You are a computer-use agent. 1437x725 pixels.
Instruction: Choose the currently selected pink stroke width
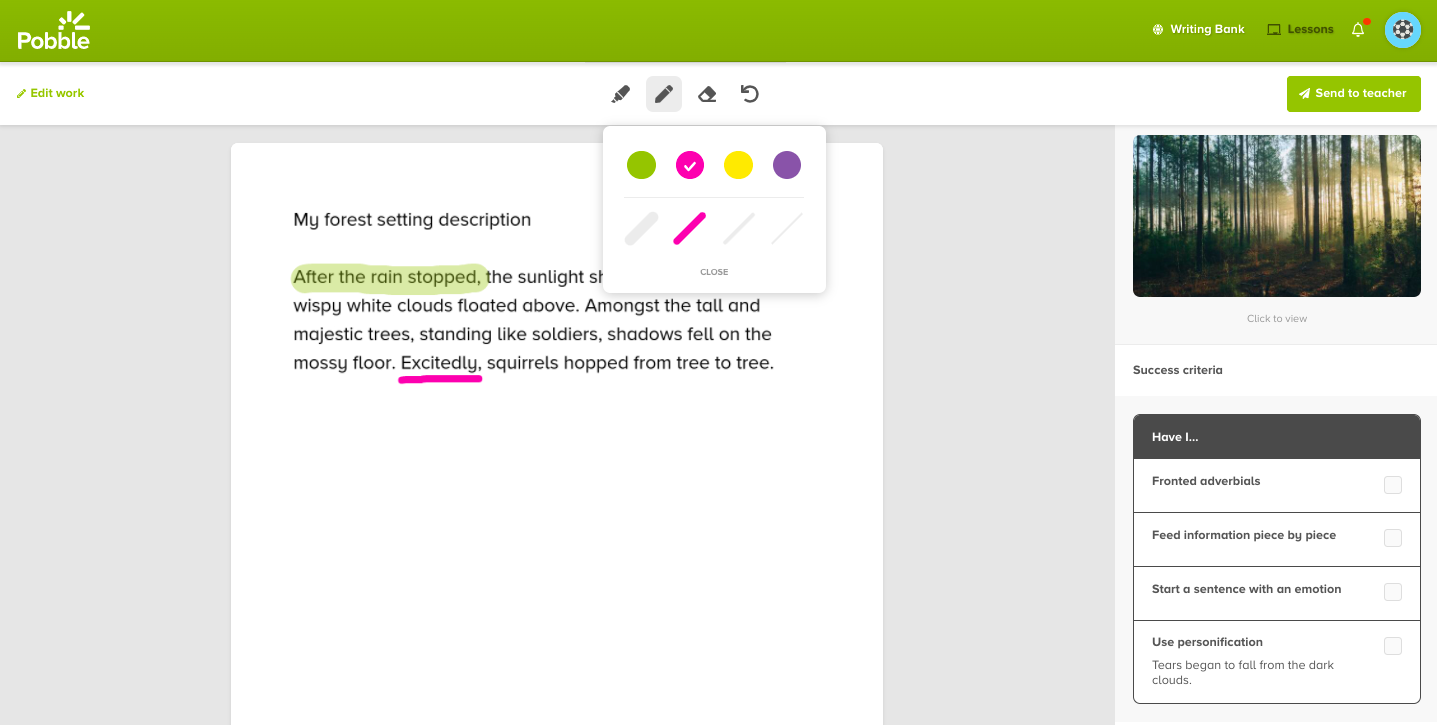click(x=689, y=229)
